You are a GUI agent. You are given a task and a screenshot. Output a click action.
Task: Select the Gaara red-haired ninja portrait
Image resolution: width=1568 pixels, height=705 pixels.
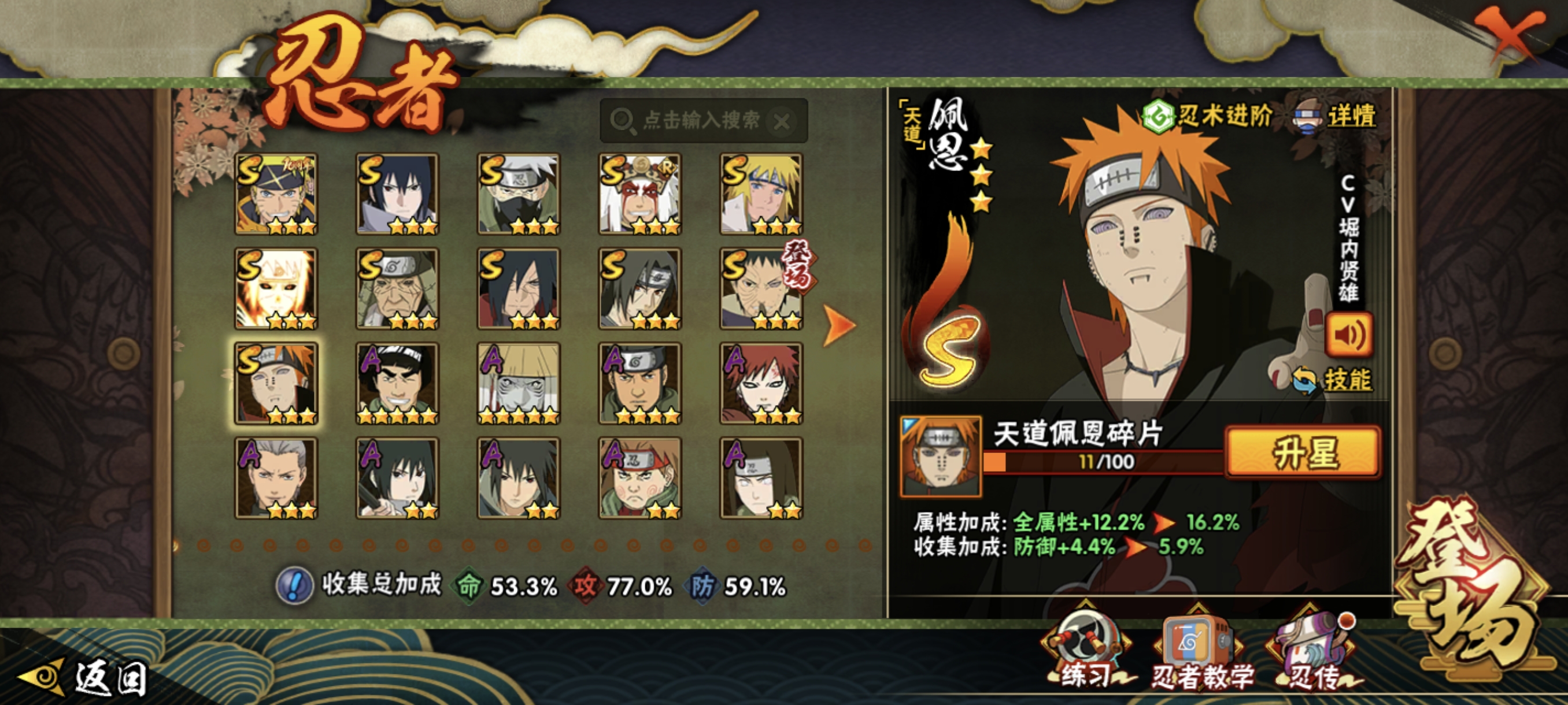click(761, 383)
